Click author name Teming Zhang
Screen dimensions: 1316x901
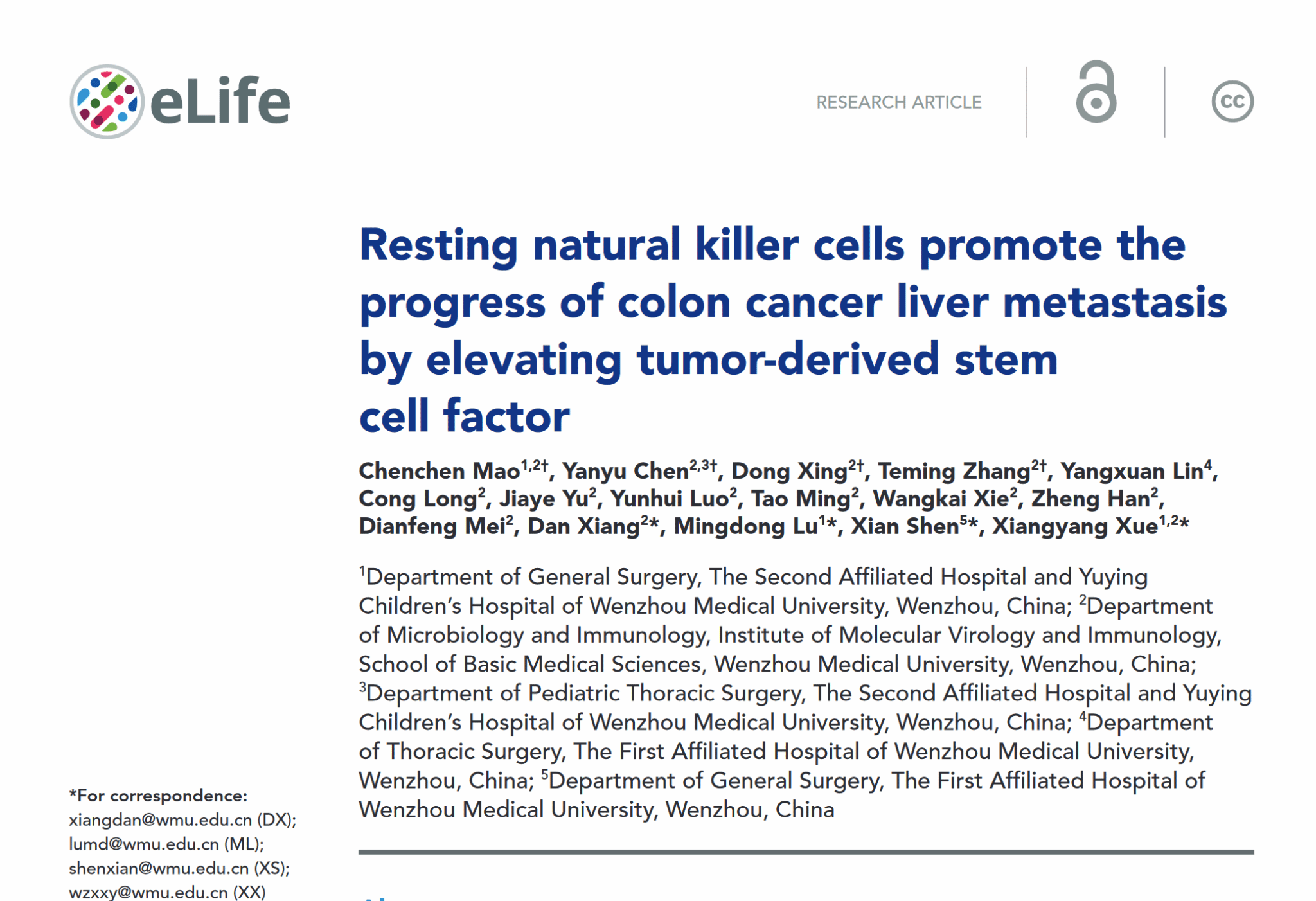(x=954, y=471)
